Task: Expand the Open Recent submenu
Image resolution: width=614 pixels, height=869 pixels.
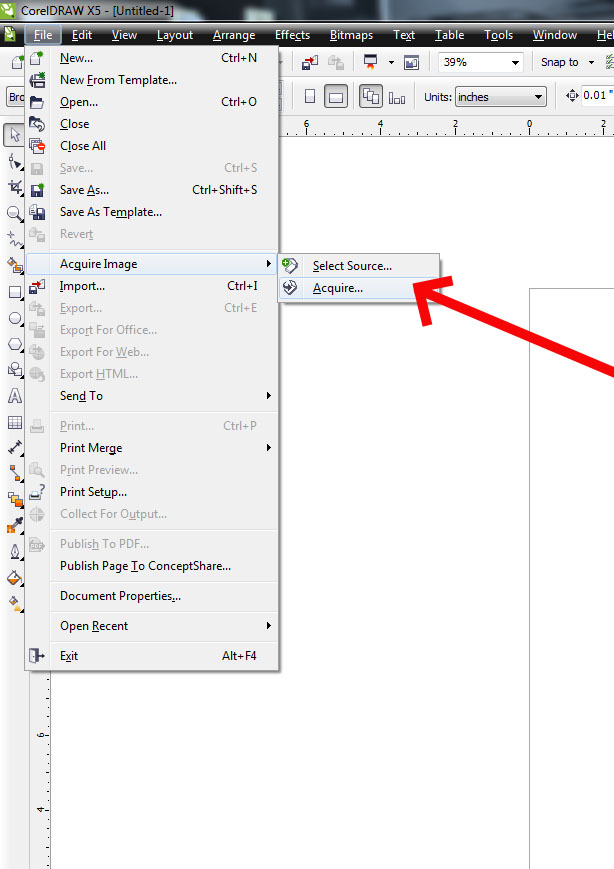Action: click(152, 626)
